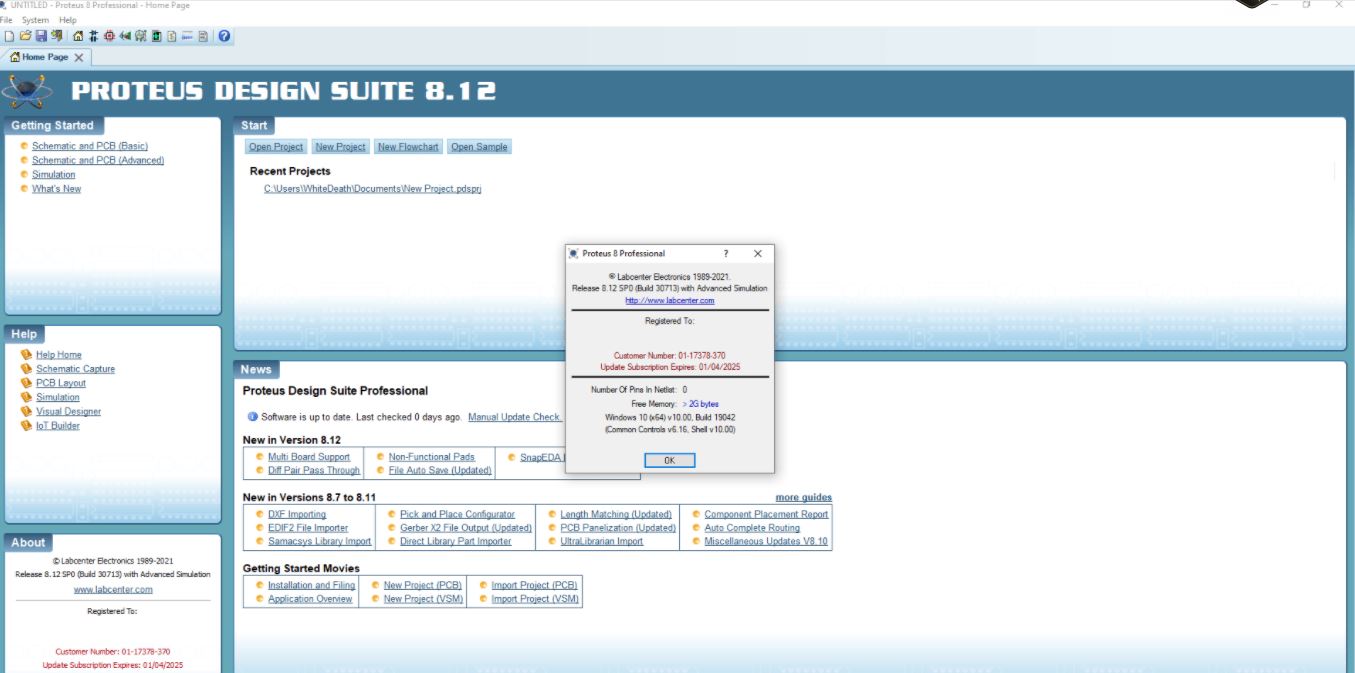Viewport: 1355px width, 673px height.
Task: Open the Gerber Viewer toolbar icon
Action: tap(141, 36)
